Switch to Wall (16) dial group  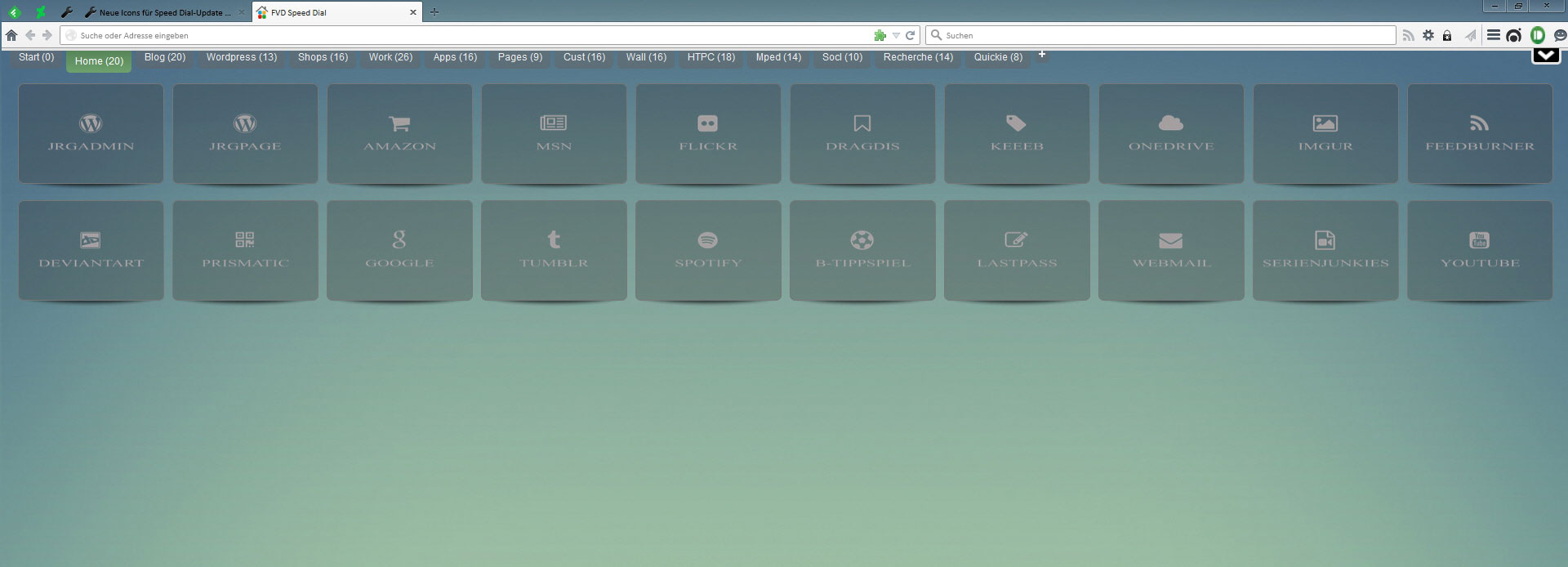[646, 57]
